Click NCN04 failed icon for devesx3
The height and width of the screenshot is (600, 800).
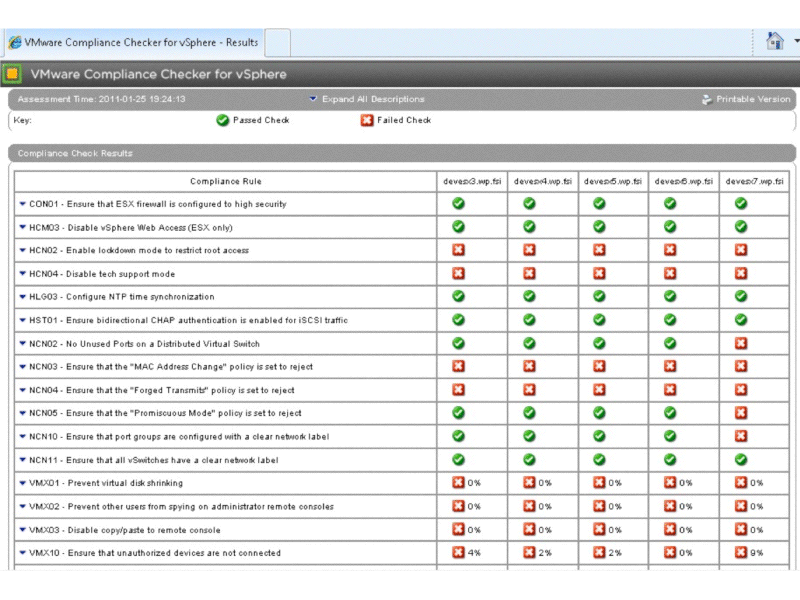pos(459,389)
